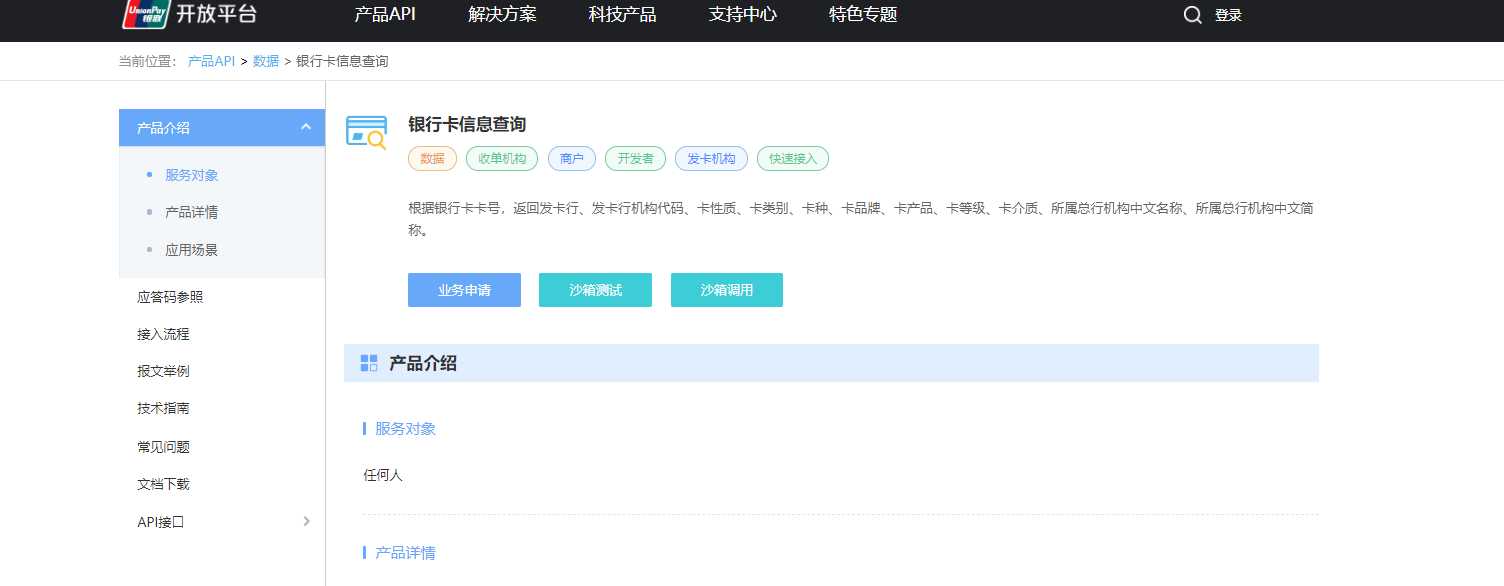Expand the 产品API navigation menu

coord(384,15)
